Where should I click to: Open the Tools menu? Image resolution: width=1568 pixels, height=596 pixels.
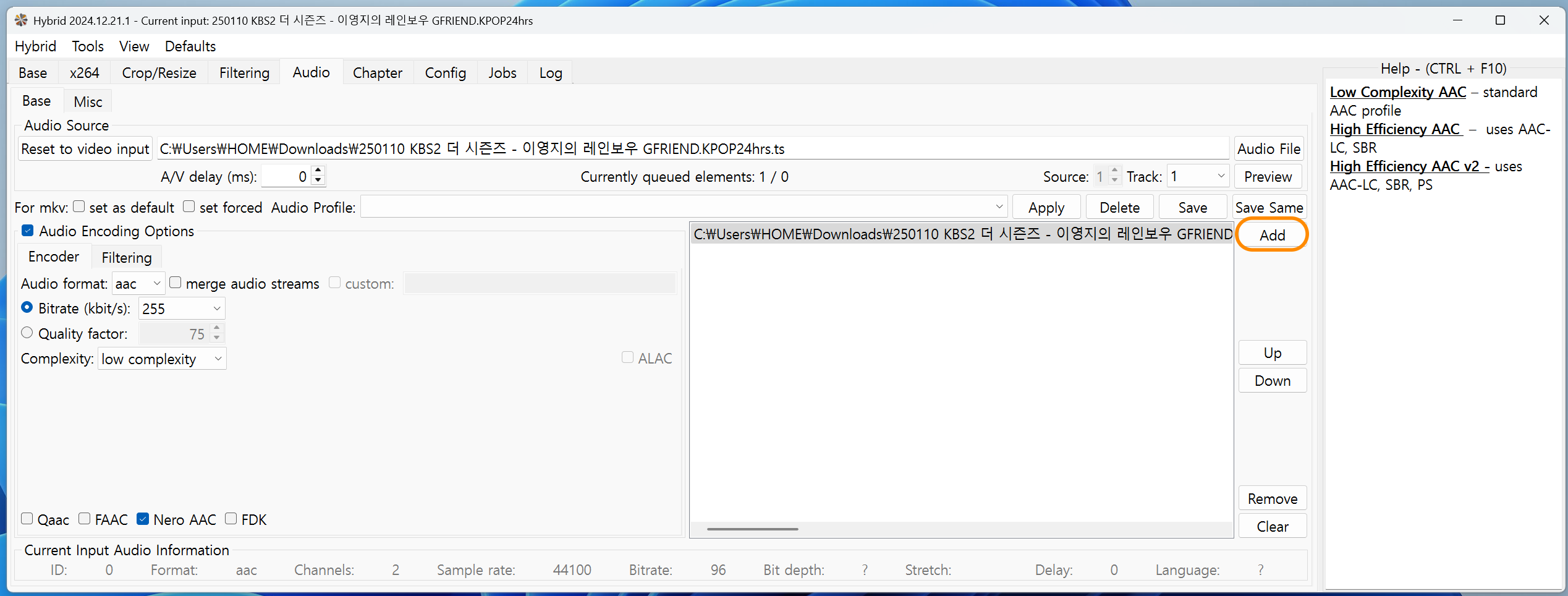pyautogui.click(x=88, y=46)
